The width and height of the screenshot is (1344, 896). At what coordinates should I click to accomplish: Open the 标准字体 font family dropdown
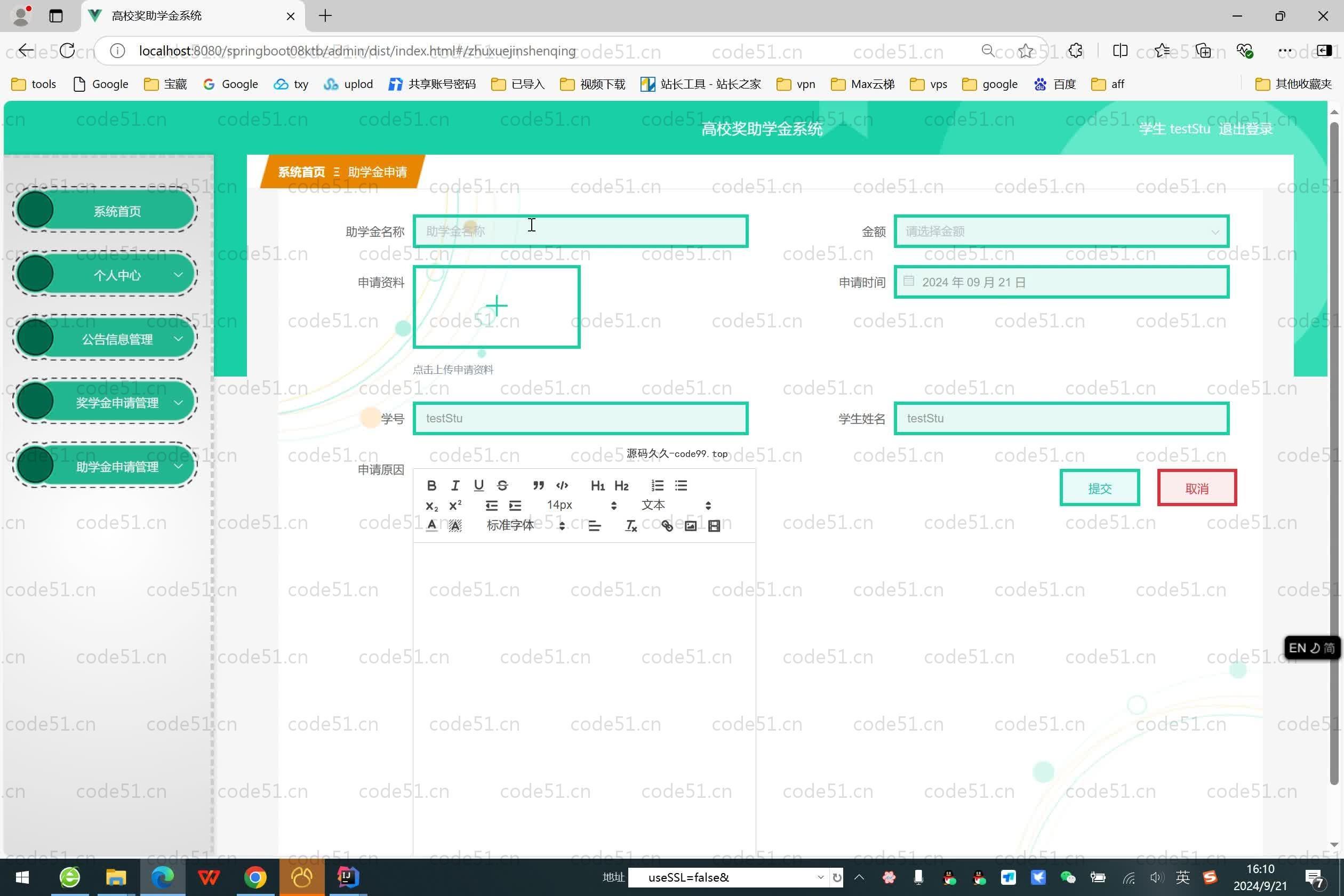pyautogui.click(x=526, y=526)
